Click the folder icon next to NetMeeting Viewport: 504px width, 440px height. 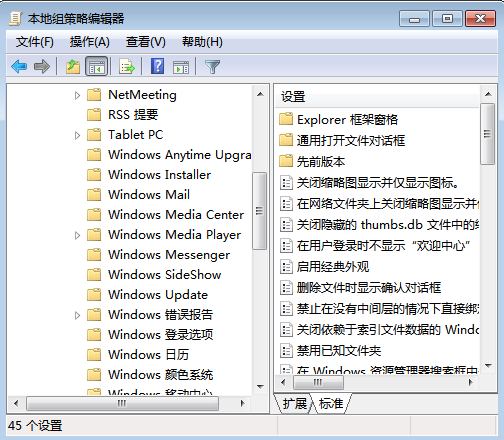coord(94,95)
